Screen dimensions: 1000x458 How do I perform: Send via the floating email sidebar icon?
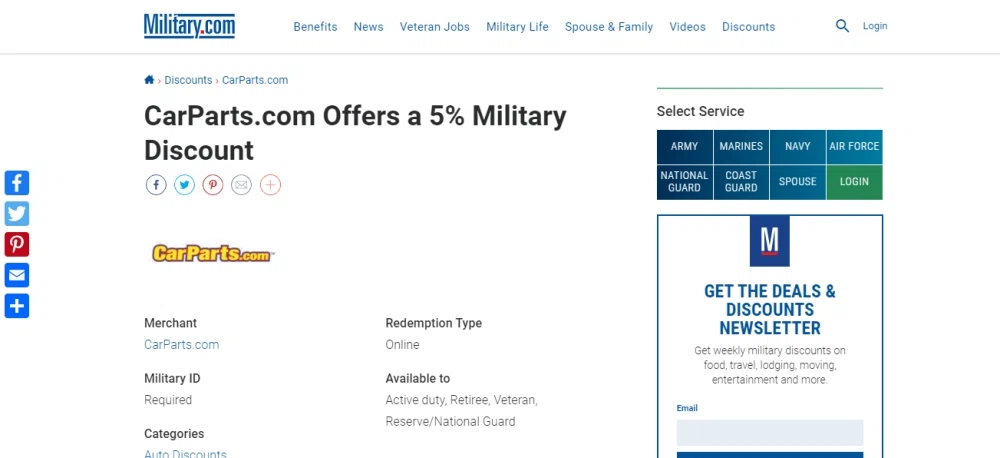point(17,275)
